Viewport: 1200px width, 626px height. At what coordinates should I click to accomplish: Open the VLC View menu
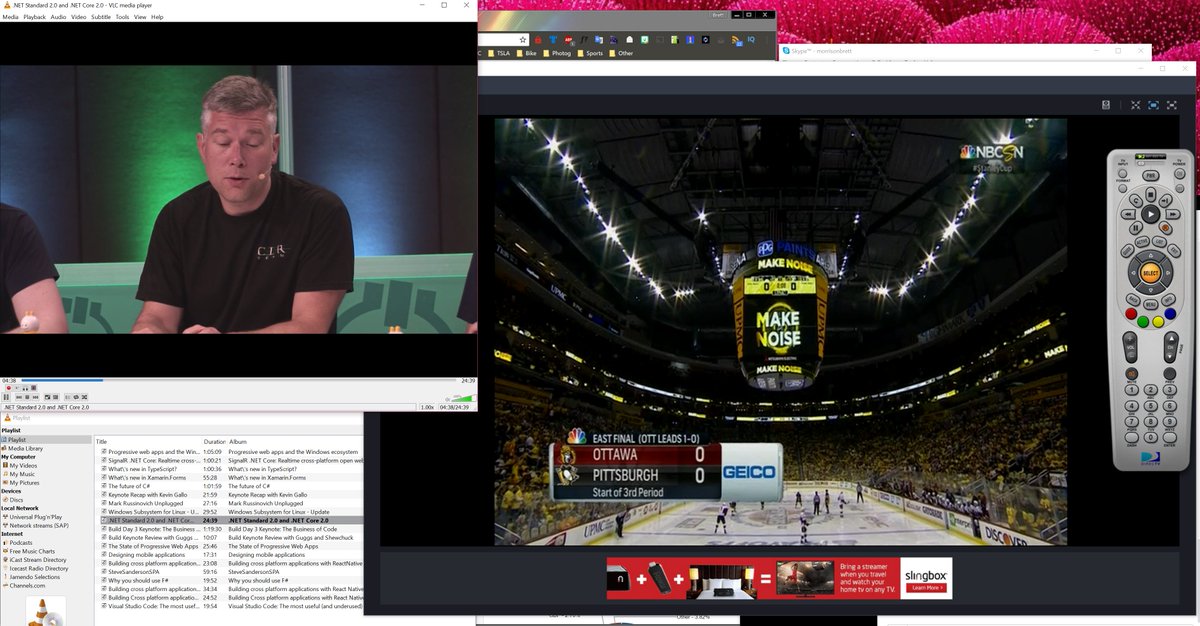(x=140, y=17)
